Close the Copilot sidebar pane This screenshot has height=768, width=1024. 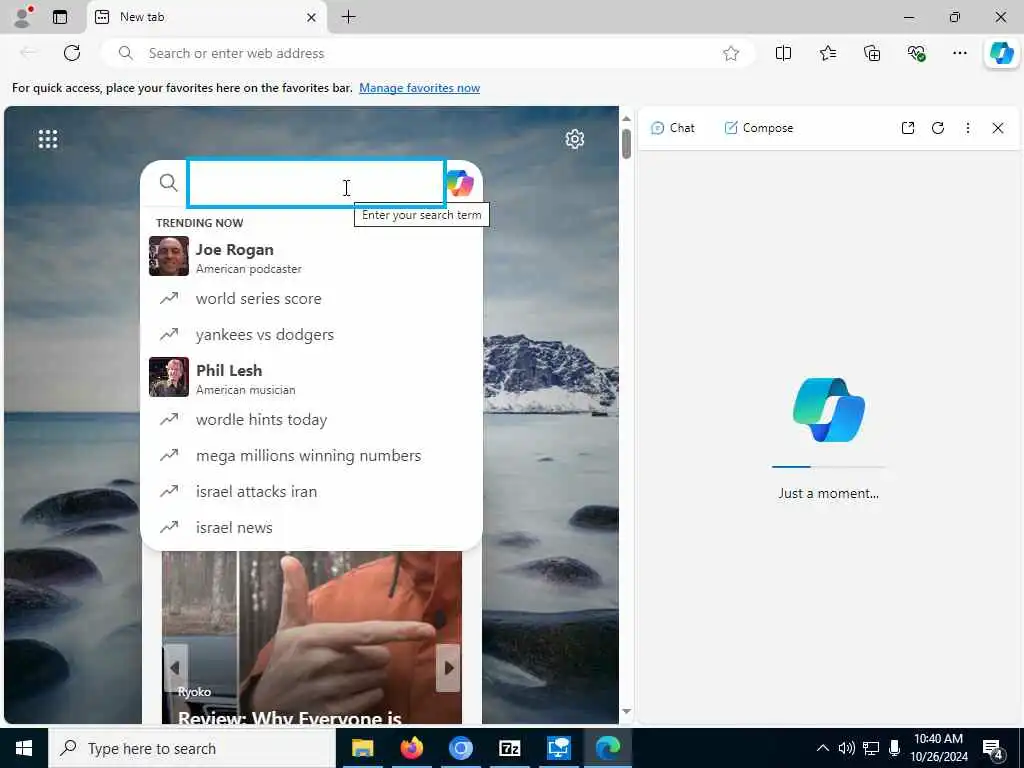[998, 128]
